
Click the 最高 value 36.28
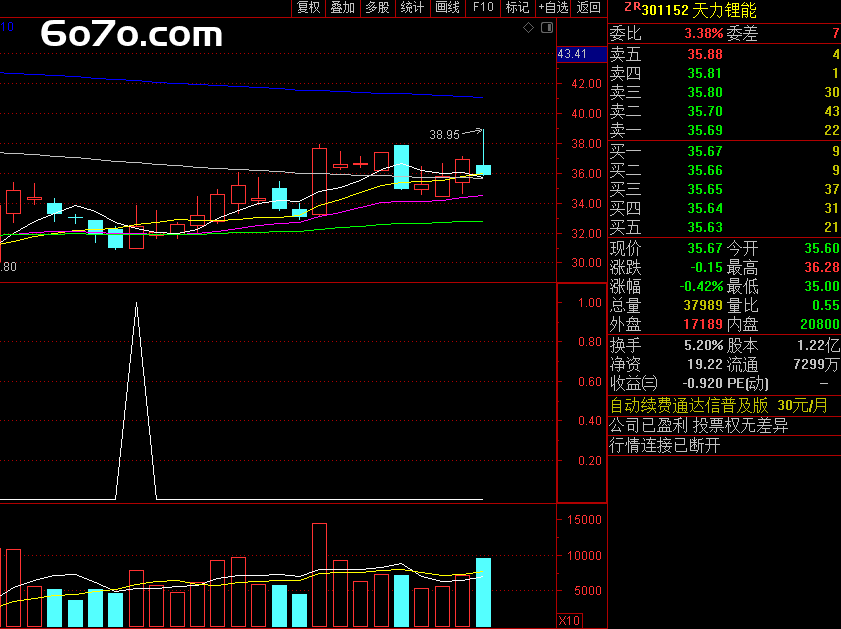pos(822,267)
